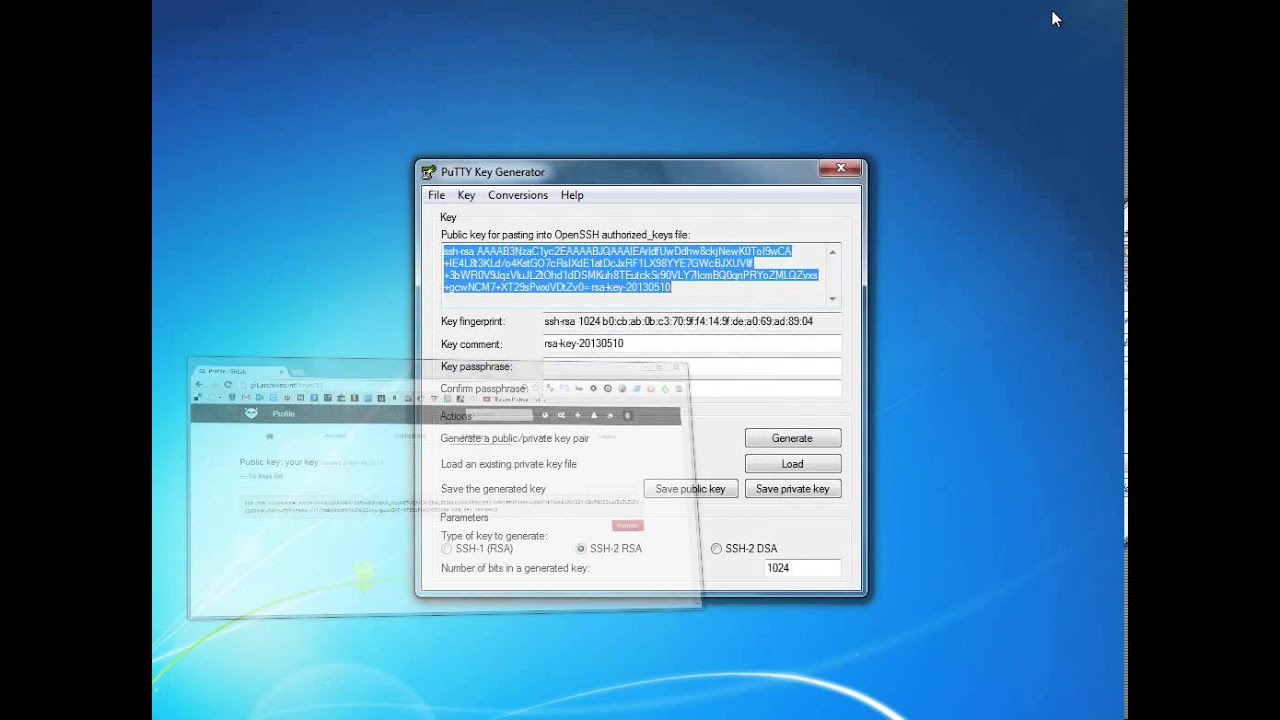Click inside the highlighted public key text box
This screenshot has height=720, width=1280.
(x=633, y=274)
